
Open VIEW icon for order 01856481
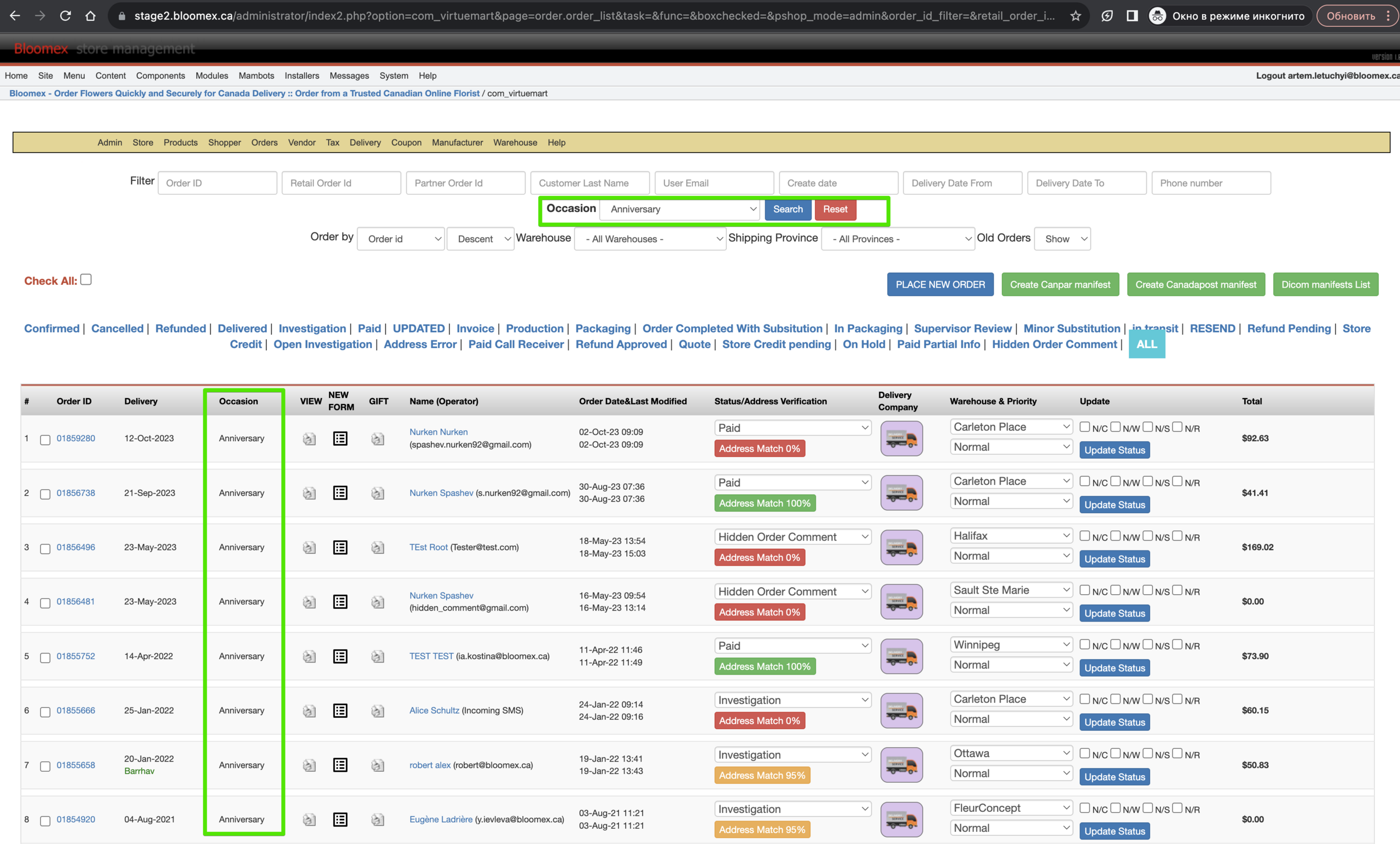(308, 602)
